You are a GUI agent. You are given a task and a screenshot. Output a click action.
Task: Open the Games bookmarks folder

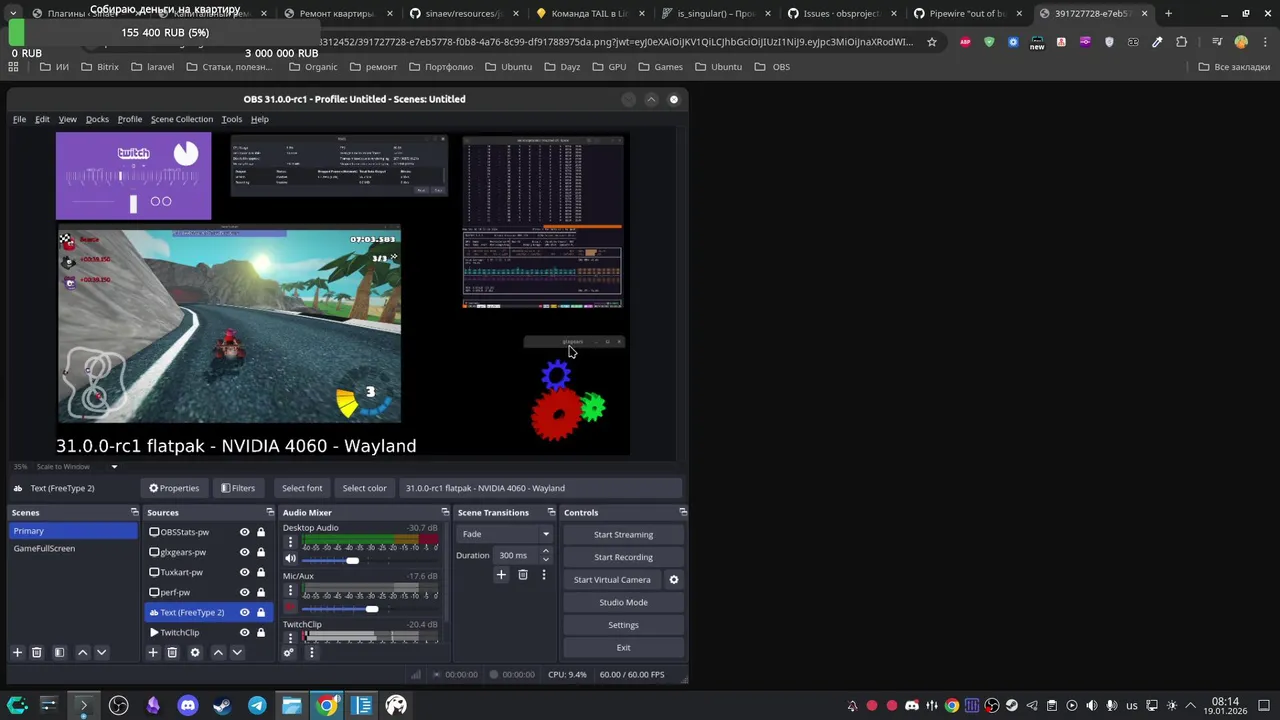click(x=659, y=67)
